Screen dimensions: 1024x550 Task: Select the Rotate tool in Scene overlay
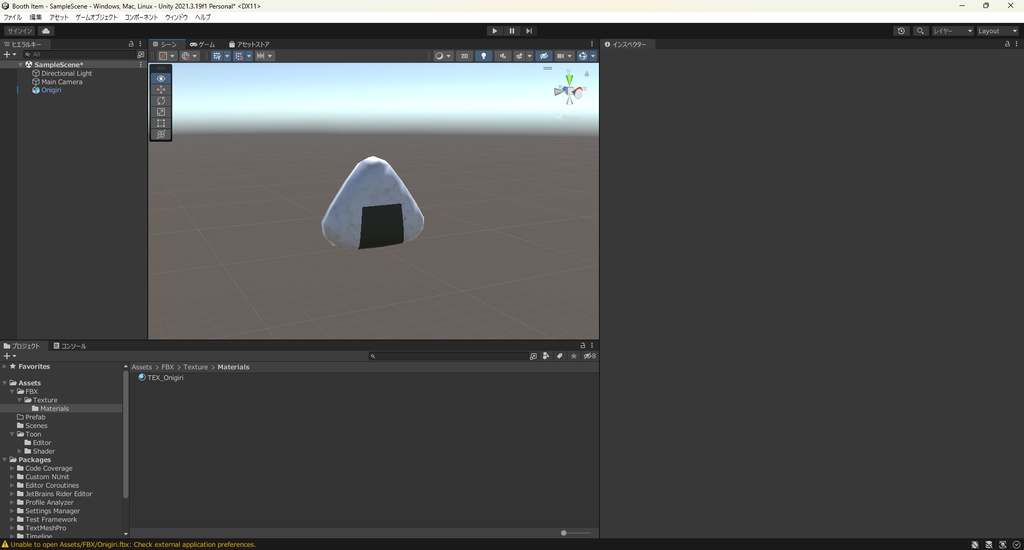161,101
